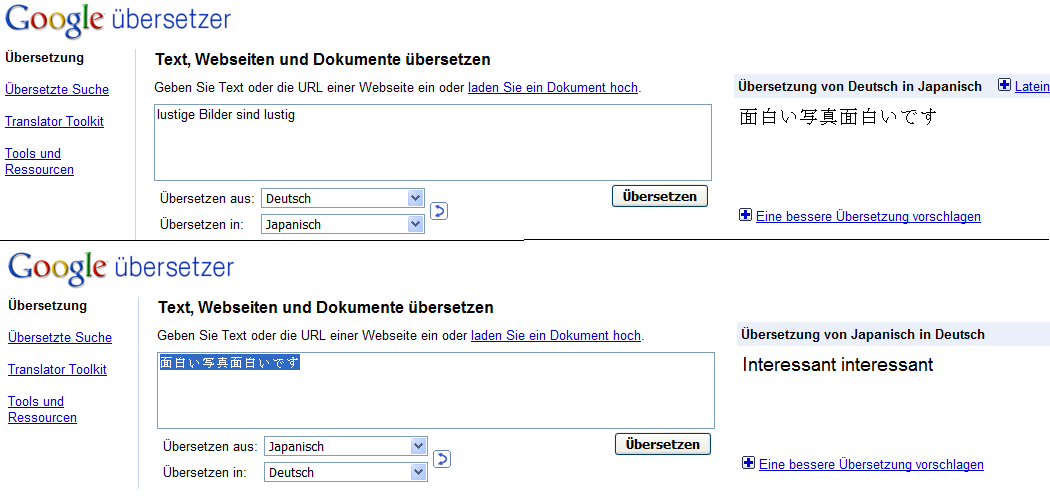The height and width of the screenshot is (502, 1050).
Task: Open the 'Übersetzen aus' Deutsch dropdown
Action: click(343, 199)
